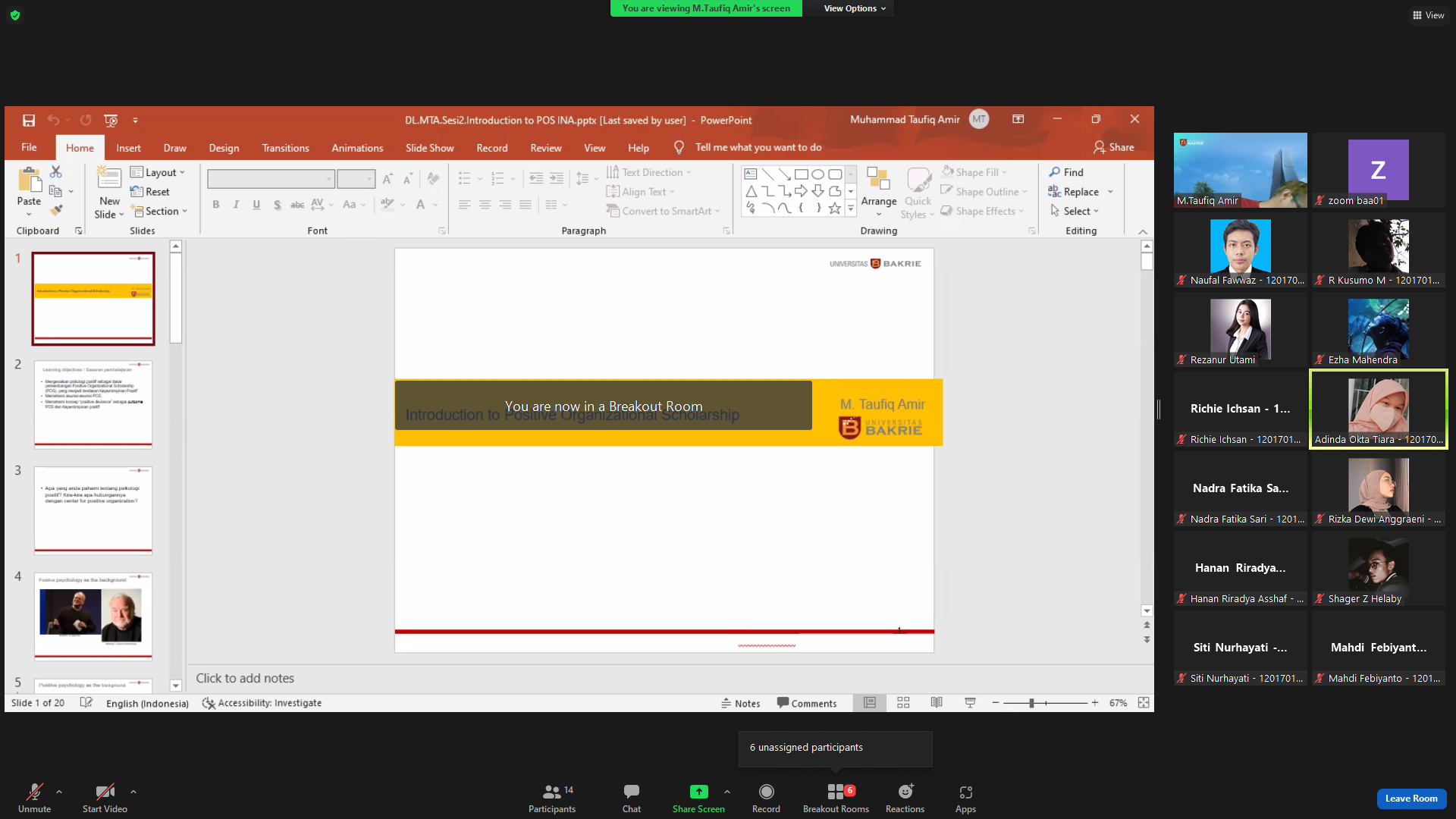The width and height of the screenshot is (1456, 819).
Task: Expand the View Options dropdown
Action: 855,8
